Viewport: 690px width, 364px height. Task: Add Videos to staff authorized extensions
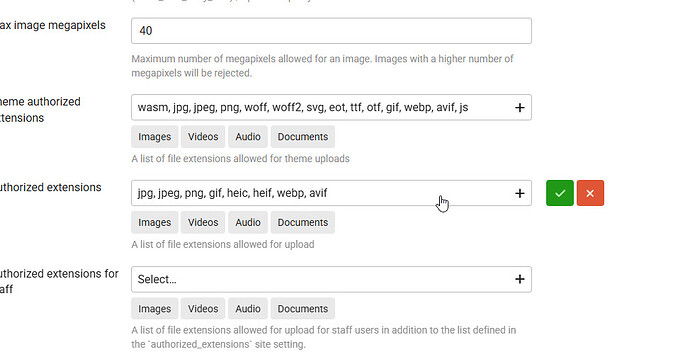(203, 309)
